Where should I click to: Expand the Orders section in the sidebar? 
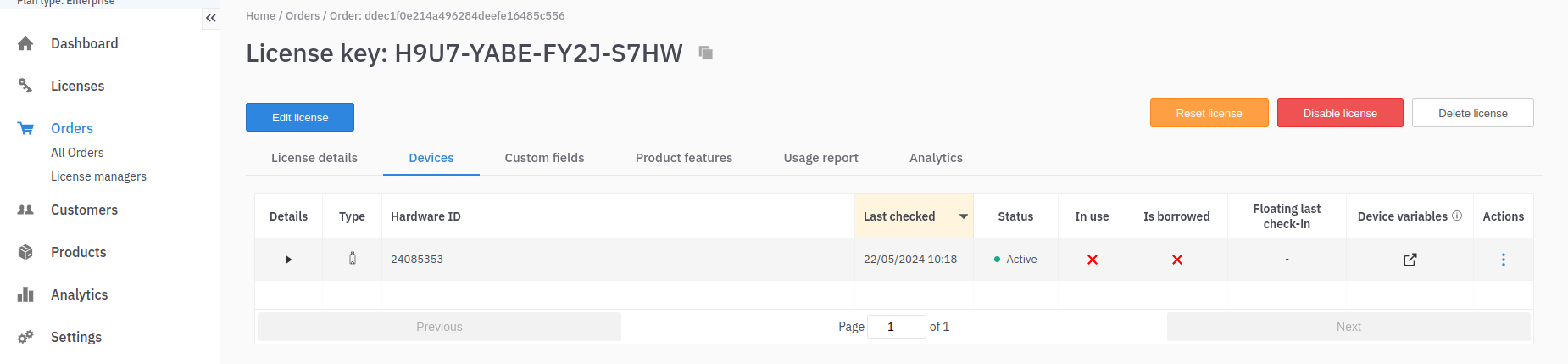pyautogui.click(x=72, y=128)
